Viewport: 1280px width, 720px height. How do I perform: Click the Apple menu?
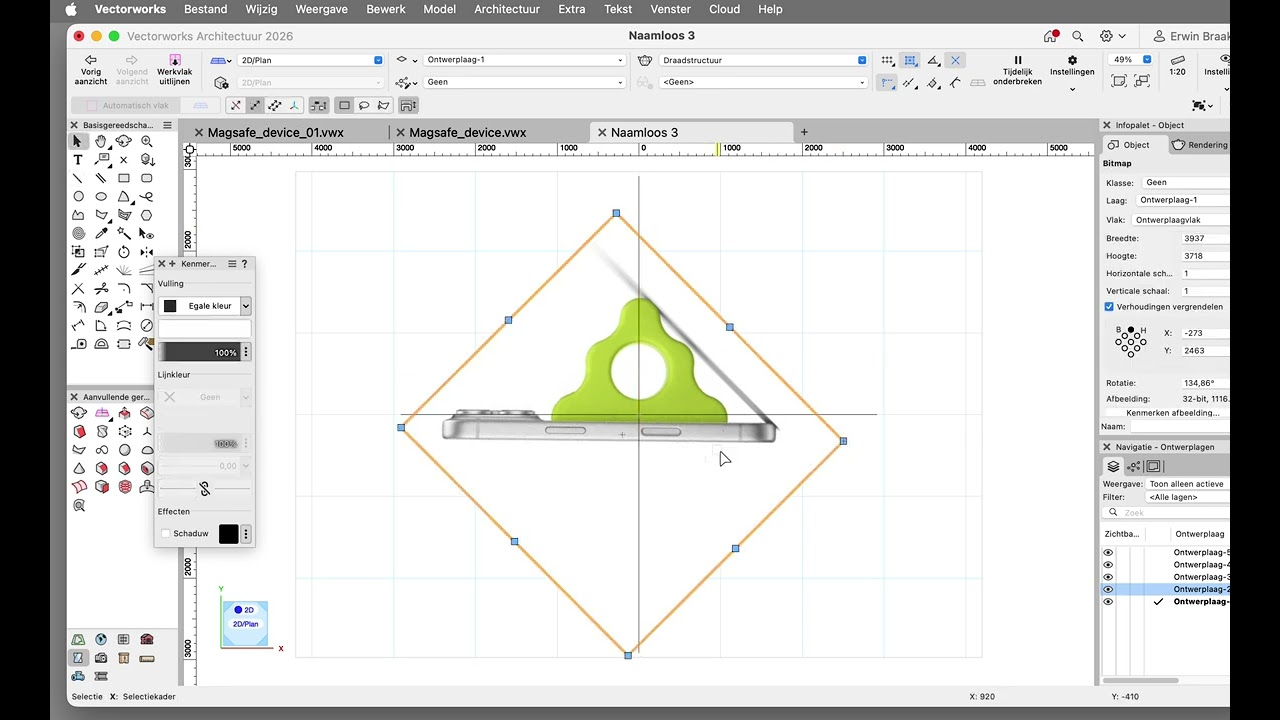71,9
